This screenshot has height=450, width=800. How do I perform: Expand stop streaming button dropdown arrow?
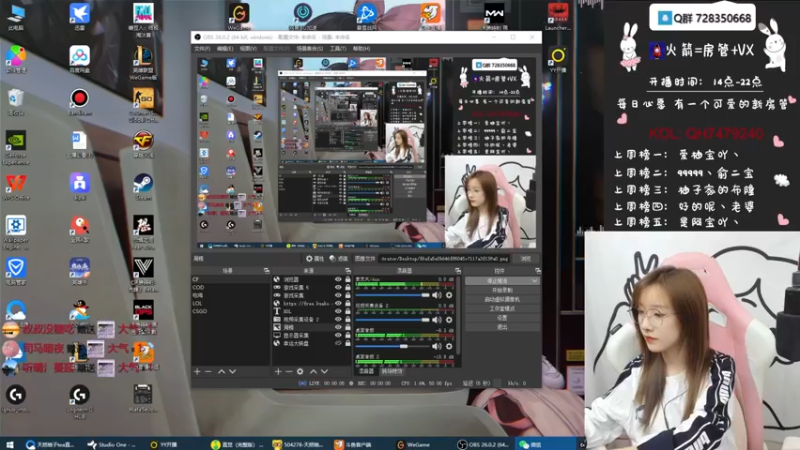(534, 281)
